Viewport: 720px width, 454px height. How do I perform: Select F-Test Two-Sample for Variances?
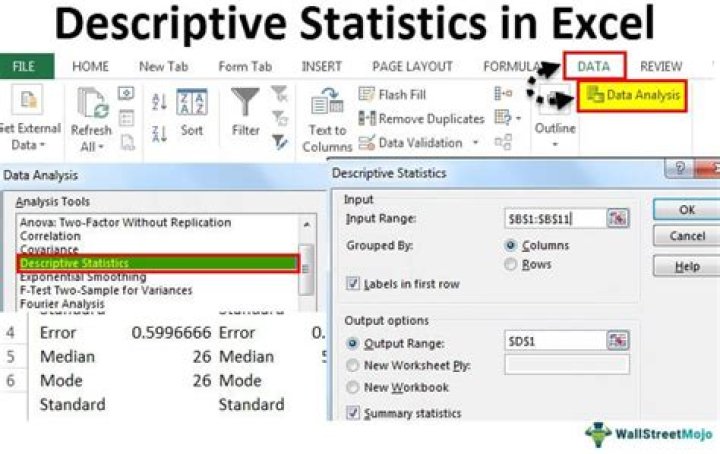pos(106,290)
